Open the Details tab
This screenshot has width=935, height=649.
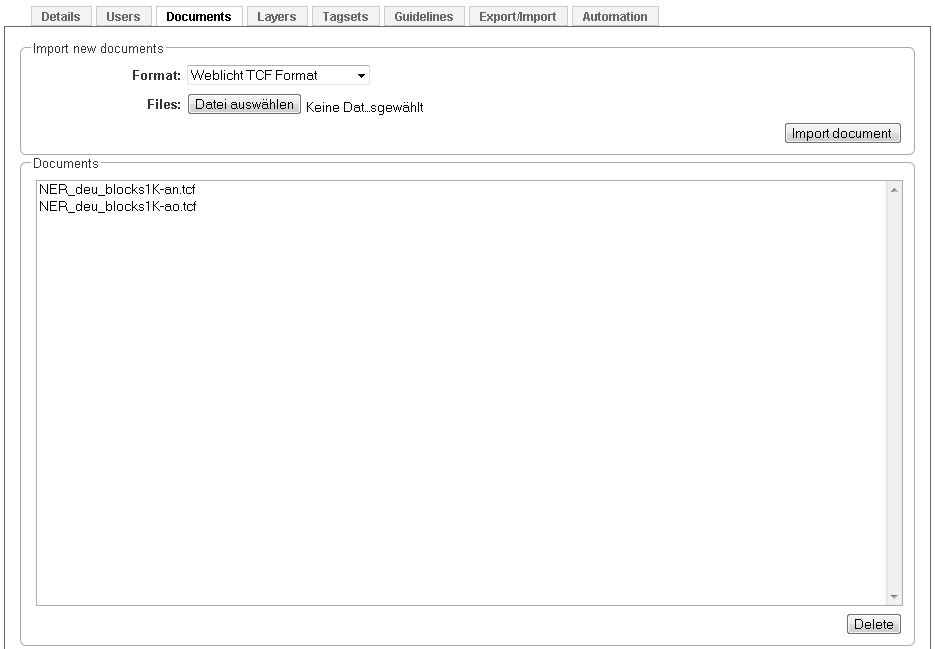point(61,17)
